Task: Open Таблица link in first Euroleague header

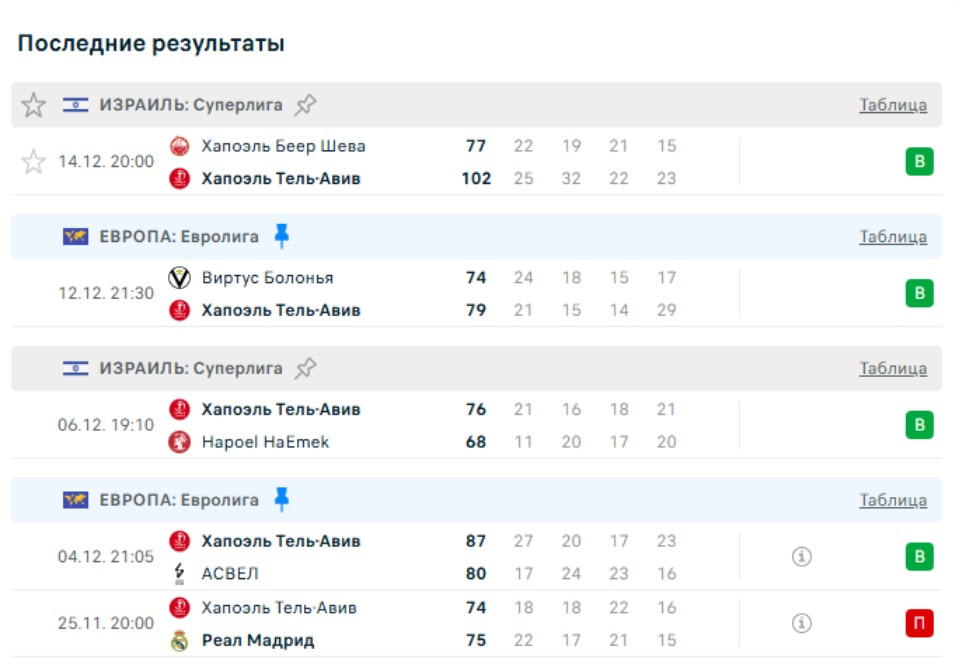Action: coord(892,237)
